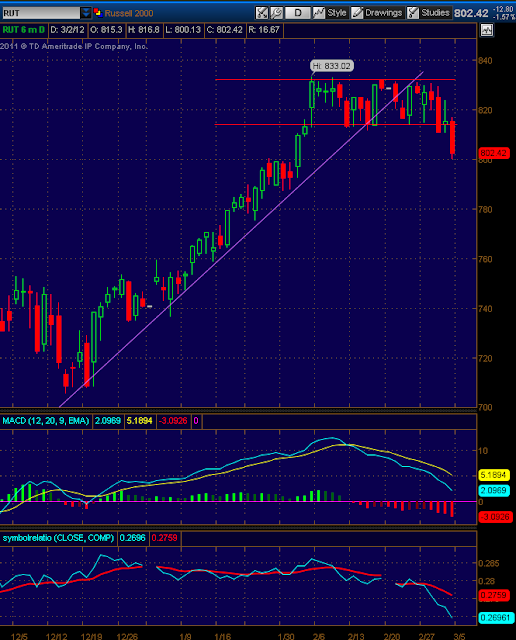Click the 780 price axis label

coord(485,209)
